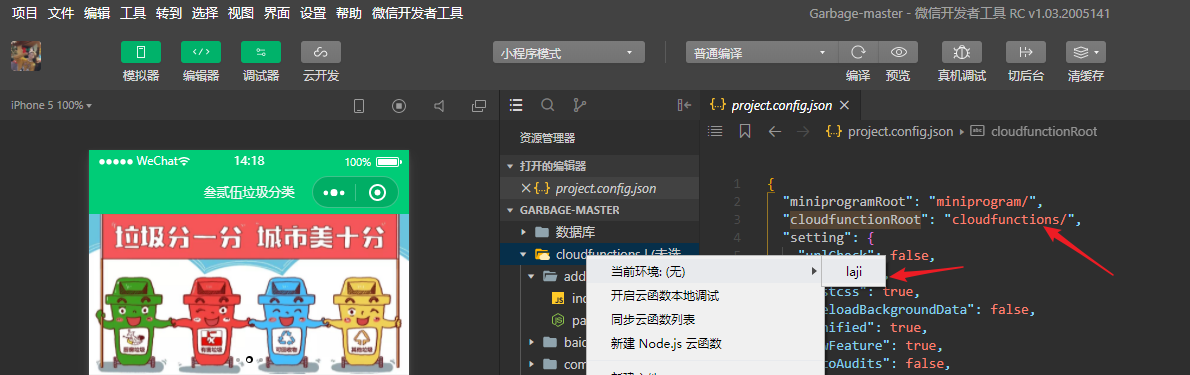Open the 文件 menu
The width and height of the screenshot is (1190, 375).
pyautogui.click(x=61, y=13)
